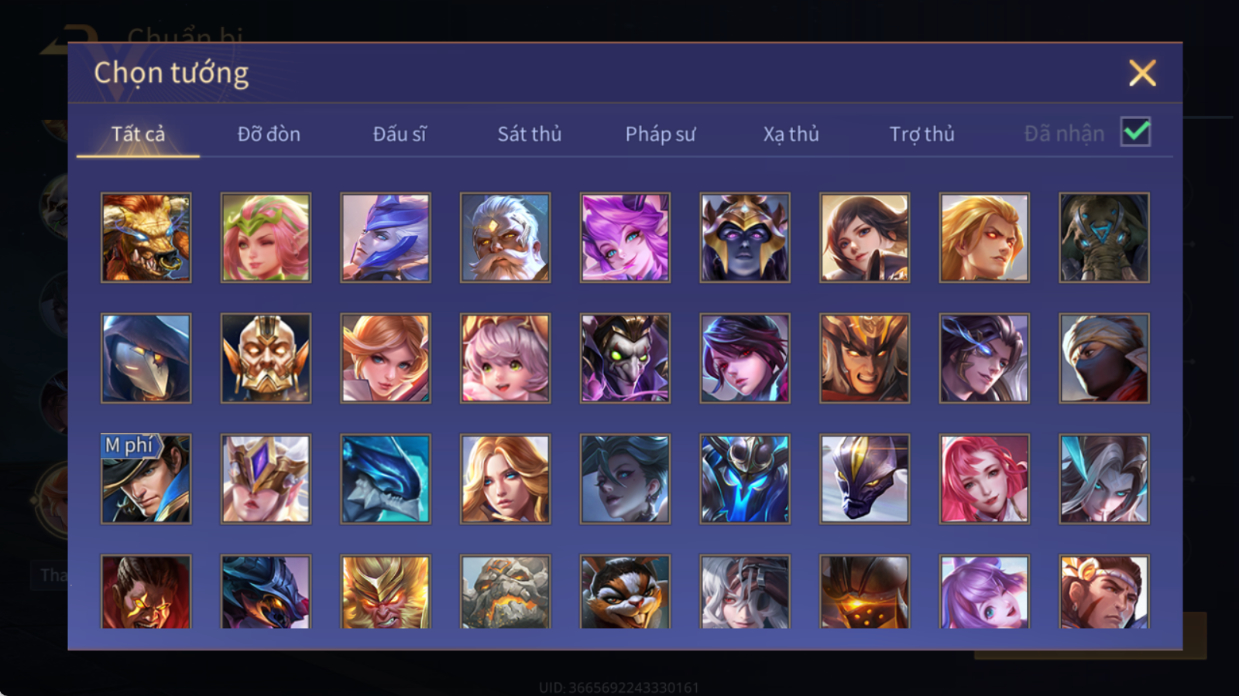Close the Chọn tướng dialog
1239x696 pixels.
coord(1142,73)
